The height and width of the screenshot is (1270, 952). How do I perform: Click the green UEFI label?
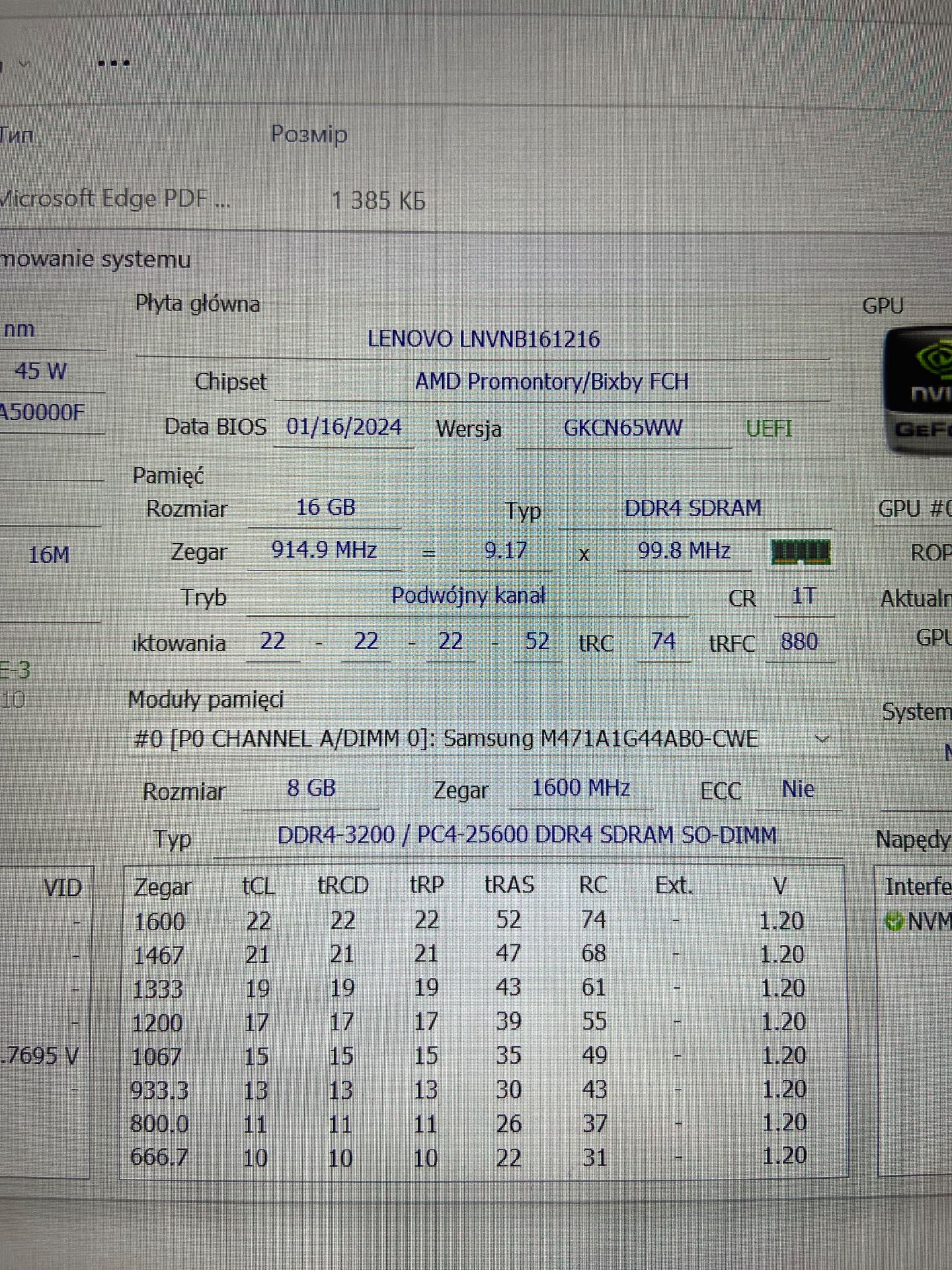click(769, 429)
